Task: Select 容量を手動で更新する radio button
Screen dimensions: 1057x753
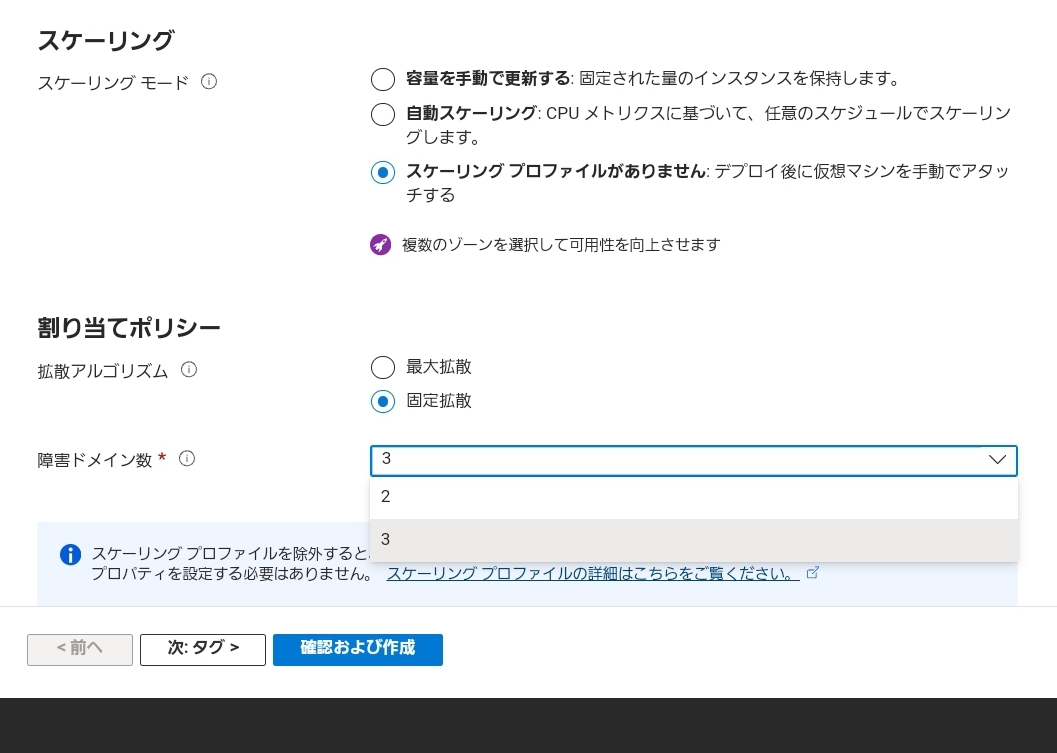Action: click(x=383, y=80)
